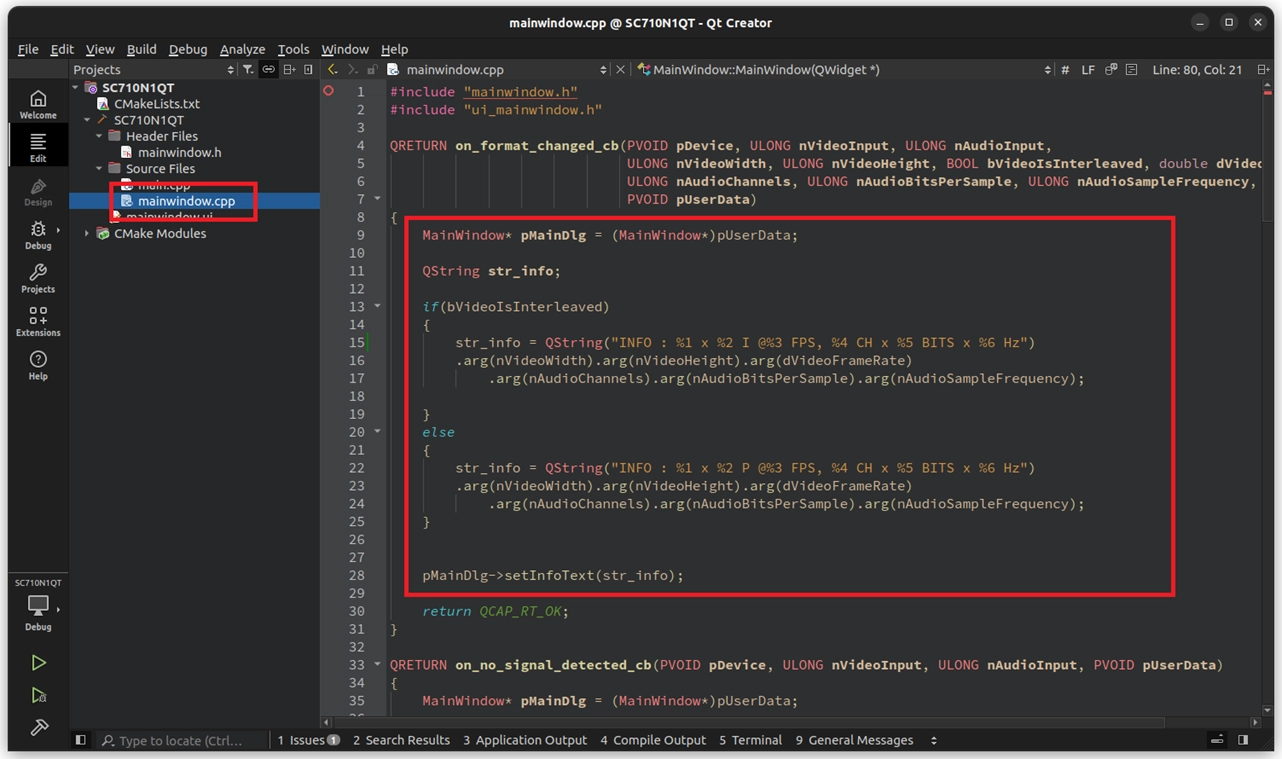The image size is (1282, 759).
Task: Fold function at line 33
Action: point(377,664)
